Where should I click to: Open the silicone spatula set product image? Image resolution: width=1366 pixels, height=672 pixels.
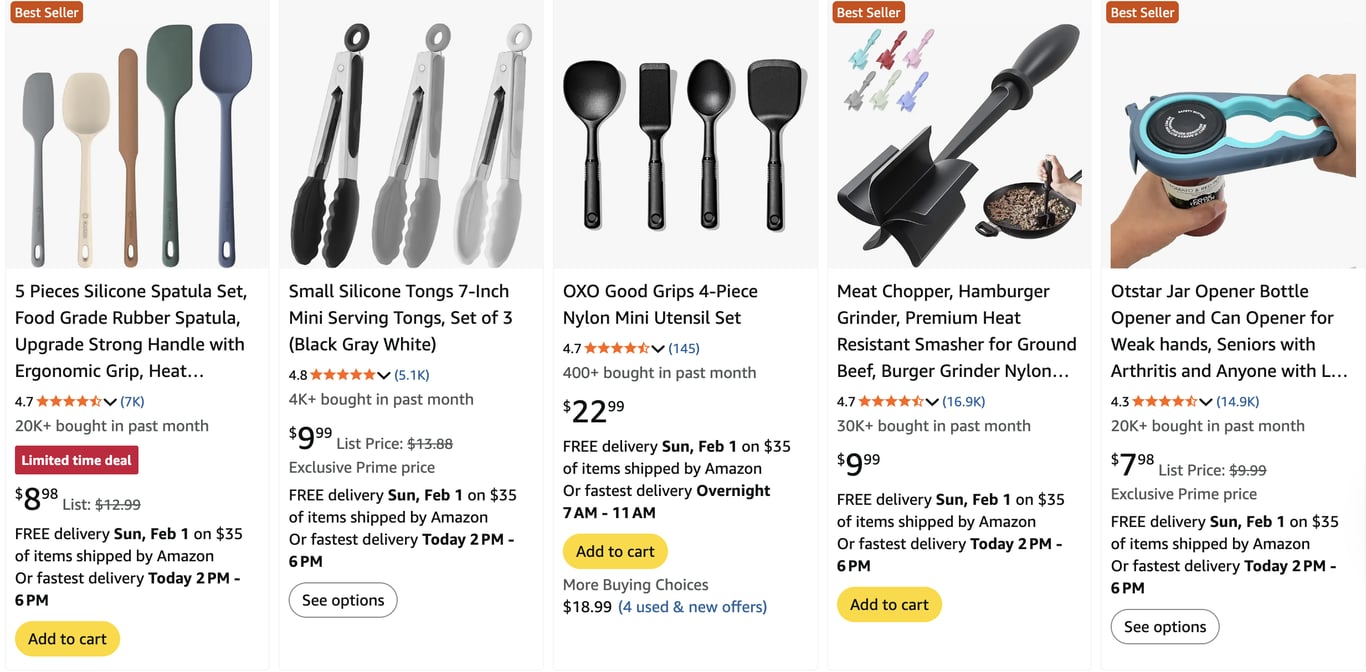coord(137,135)
